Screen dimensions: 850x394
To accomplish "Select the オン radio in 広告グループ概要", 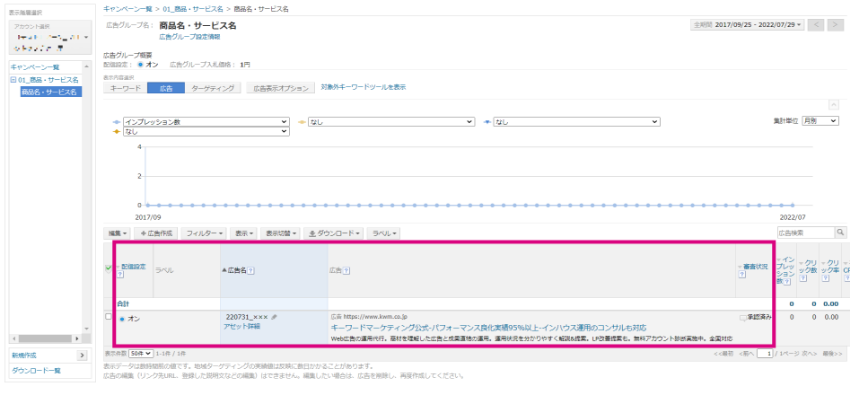I will tap(140, 64).
